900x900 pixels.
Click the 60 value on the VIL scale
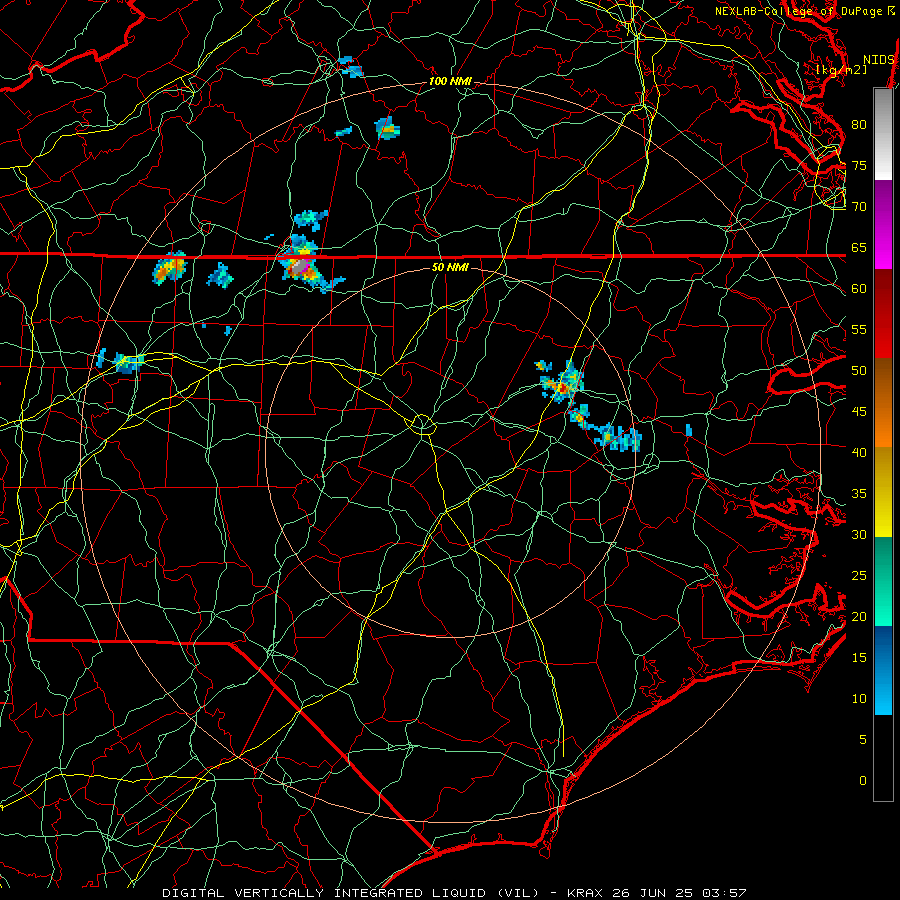pos(859,289)
